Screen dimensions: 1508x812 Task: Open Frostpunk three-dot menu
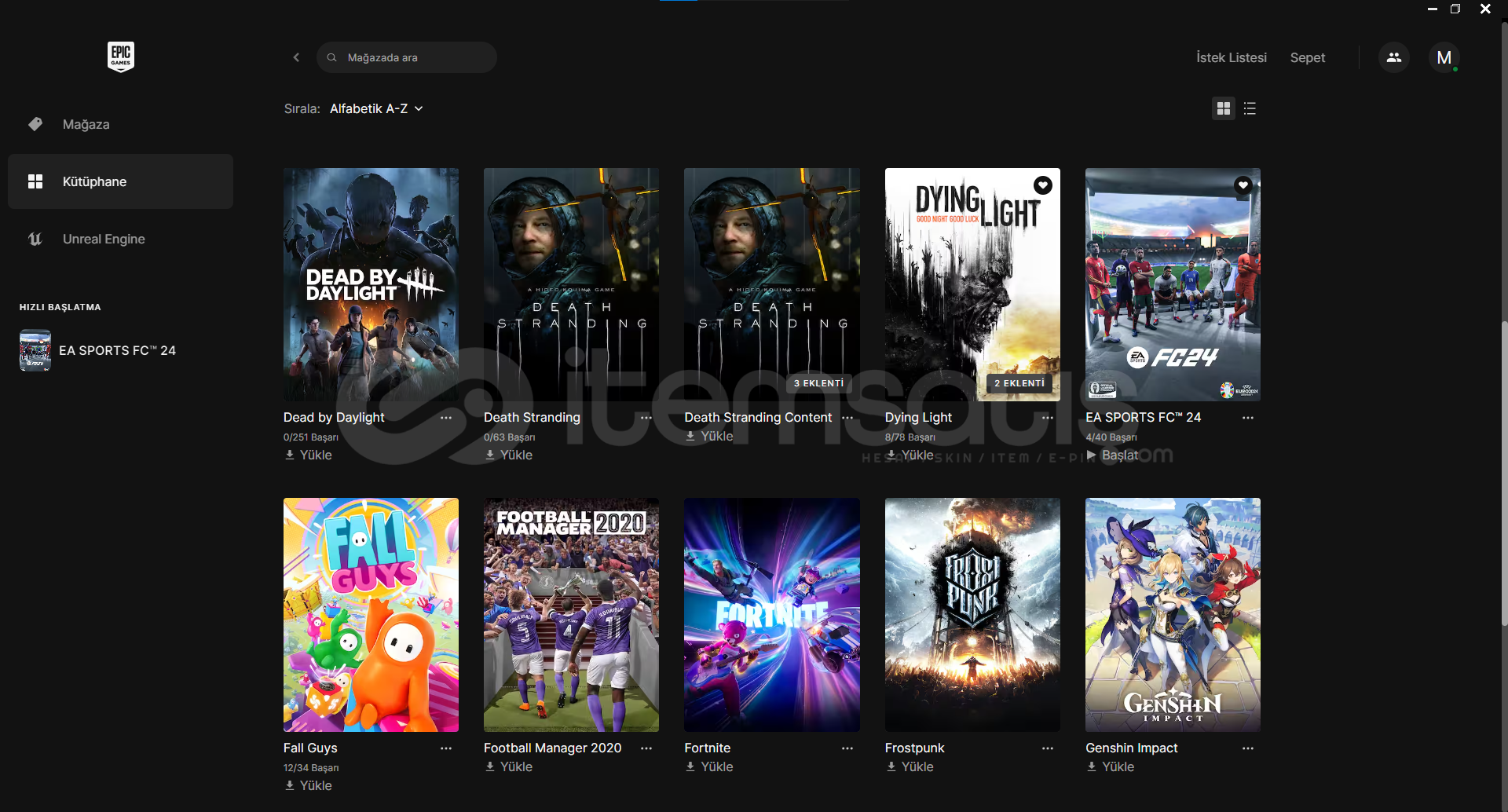1048,748
